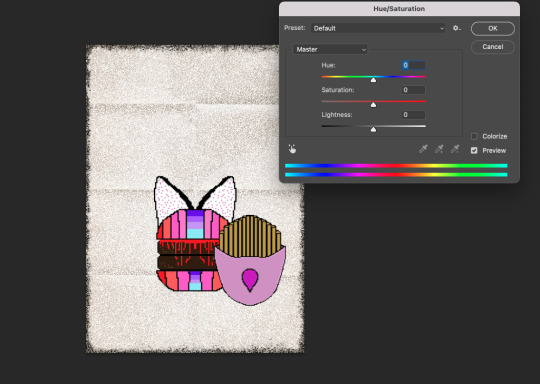
Task: Click the preset options gear icon
Action: point(457,28)
